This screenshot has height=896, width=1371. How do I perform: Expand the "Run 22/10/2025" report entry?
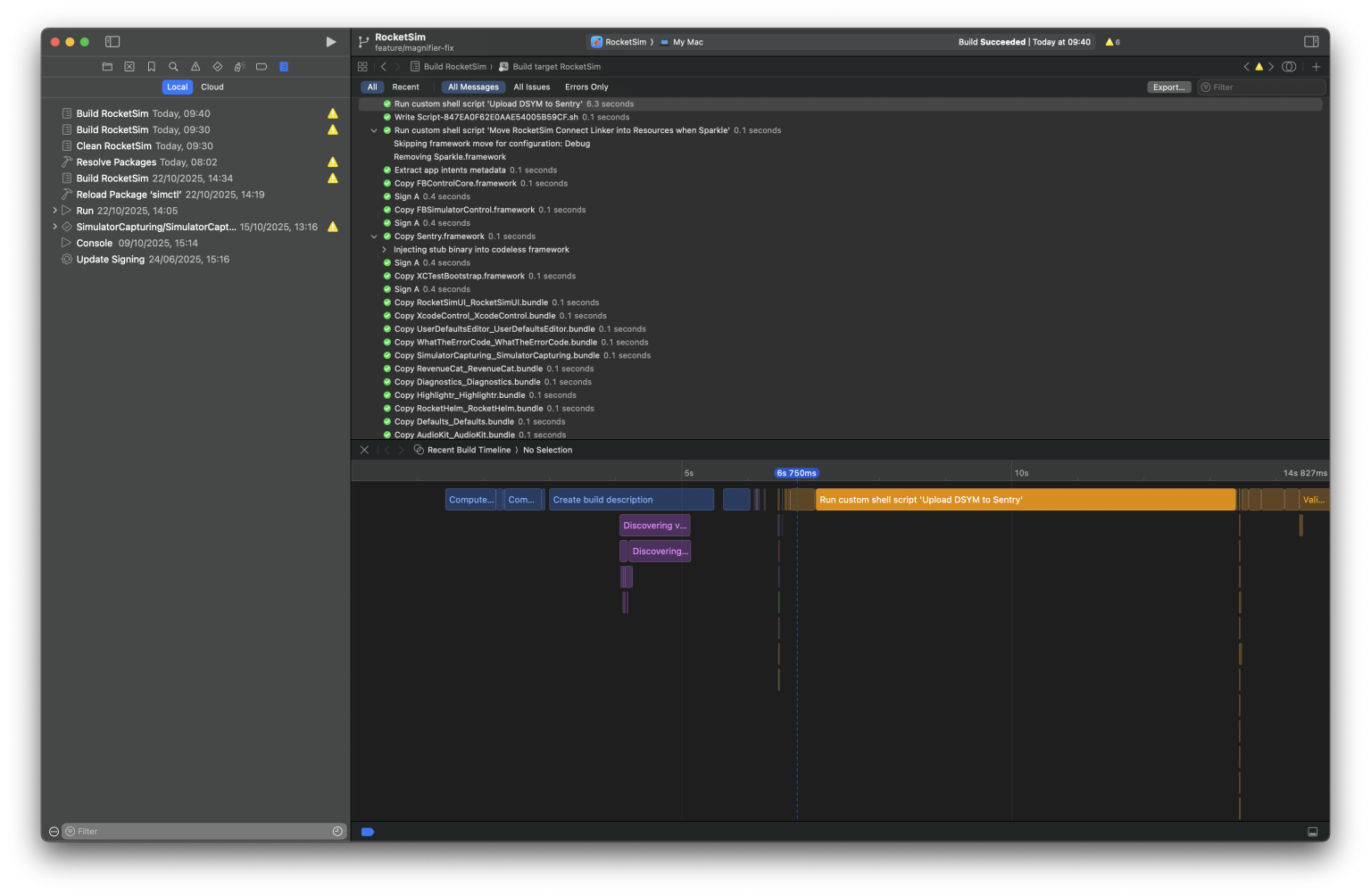coord(55,210)
